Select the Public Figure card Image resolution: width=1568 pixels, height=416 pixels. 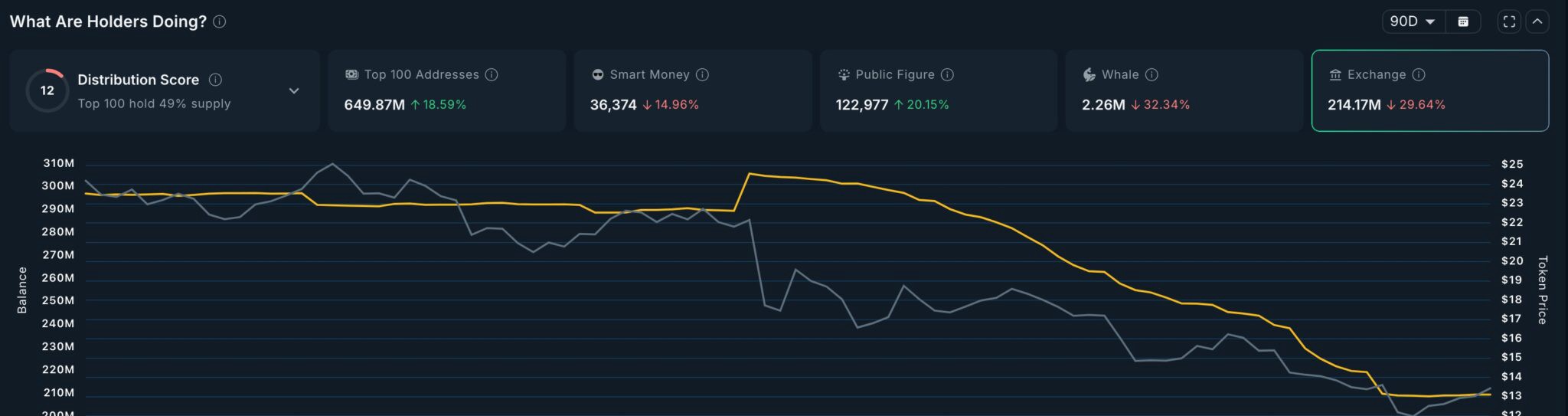pos(939,90)
